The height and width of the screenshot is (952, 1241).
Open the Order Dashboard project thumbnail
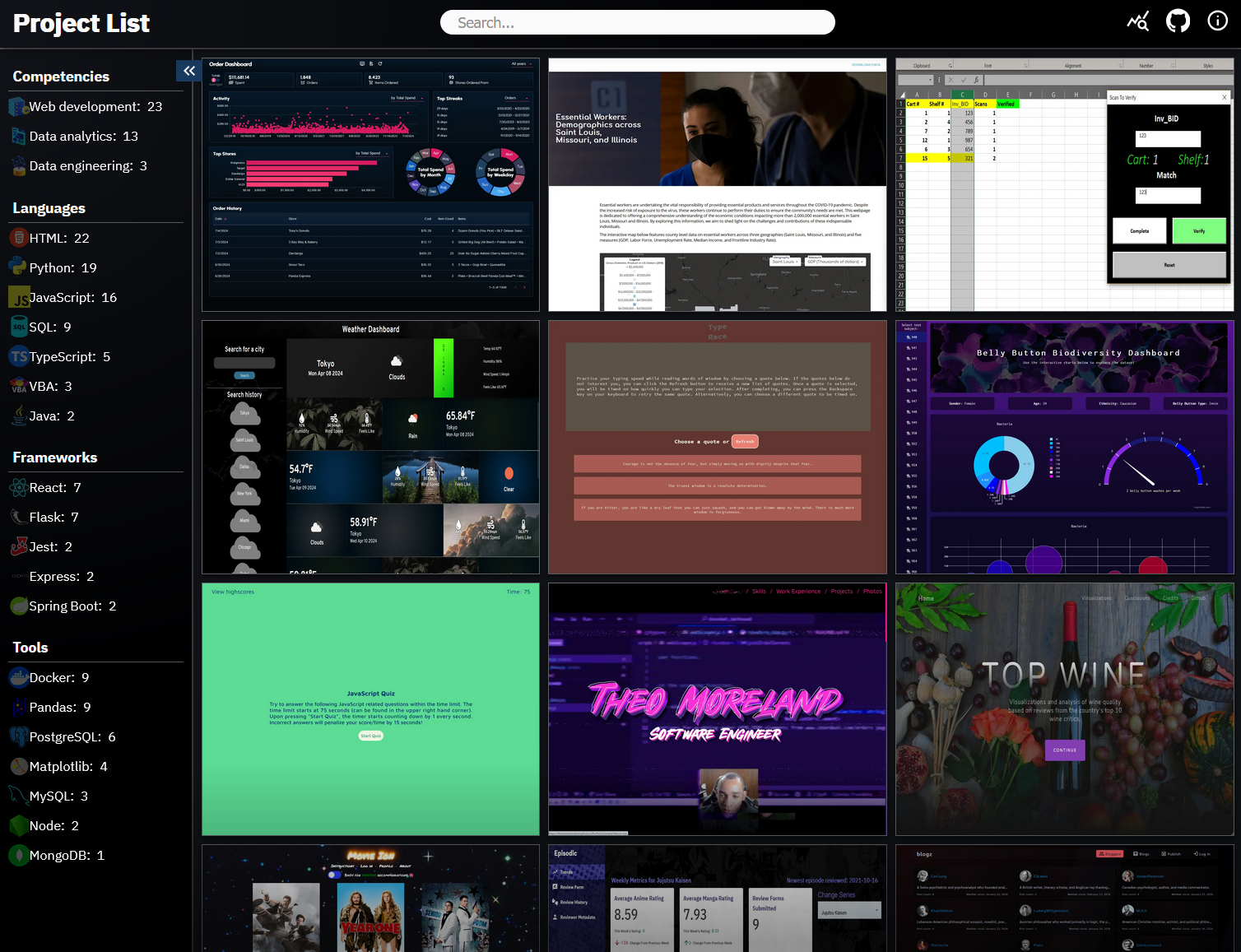(371, 184)
